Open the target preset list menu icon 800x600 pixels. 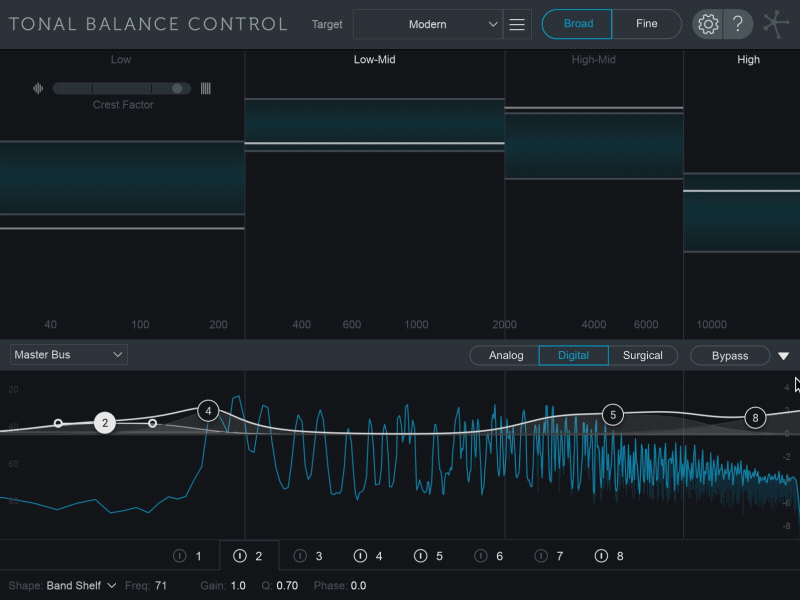click(x=517, y=24)
